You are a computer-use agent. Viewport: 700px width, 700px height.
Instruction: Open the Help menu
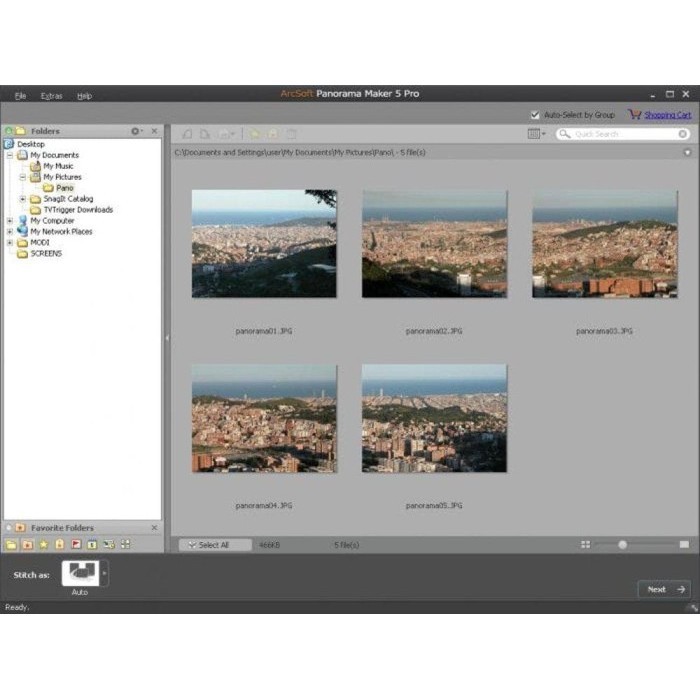pyautogui.click(x=84, y=96)
